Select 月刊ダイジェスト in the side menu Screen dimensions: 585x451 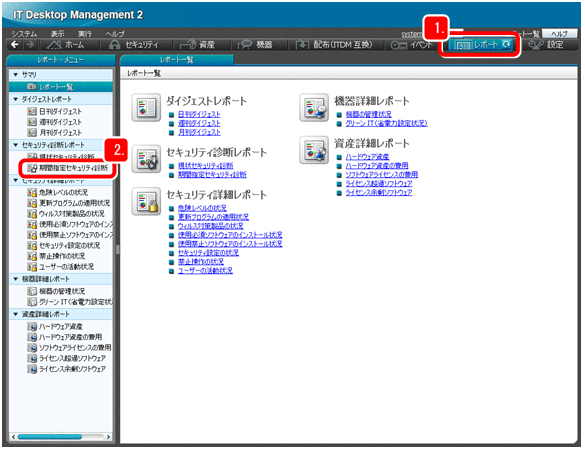click(54, 132)
